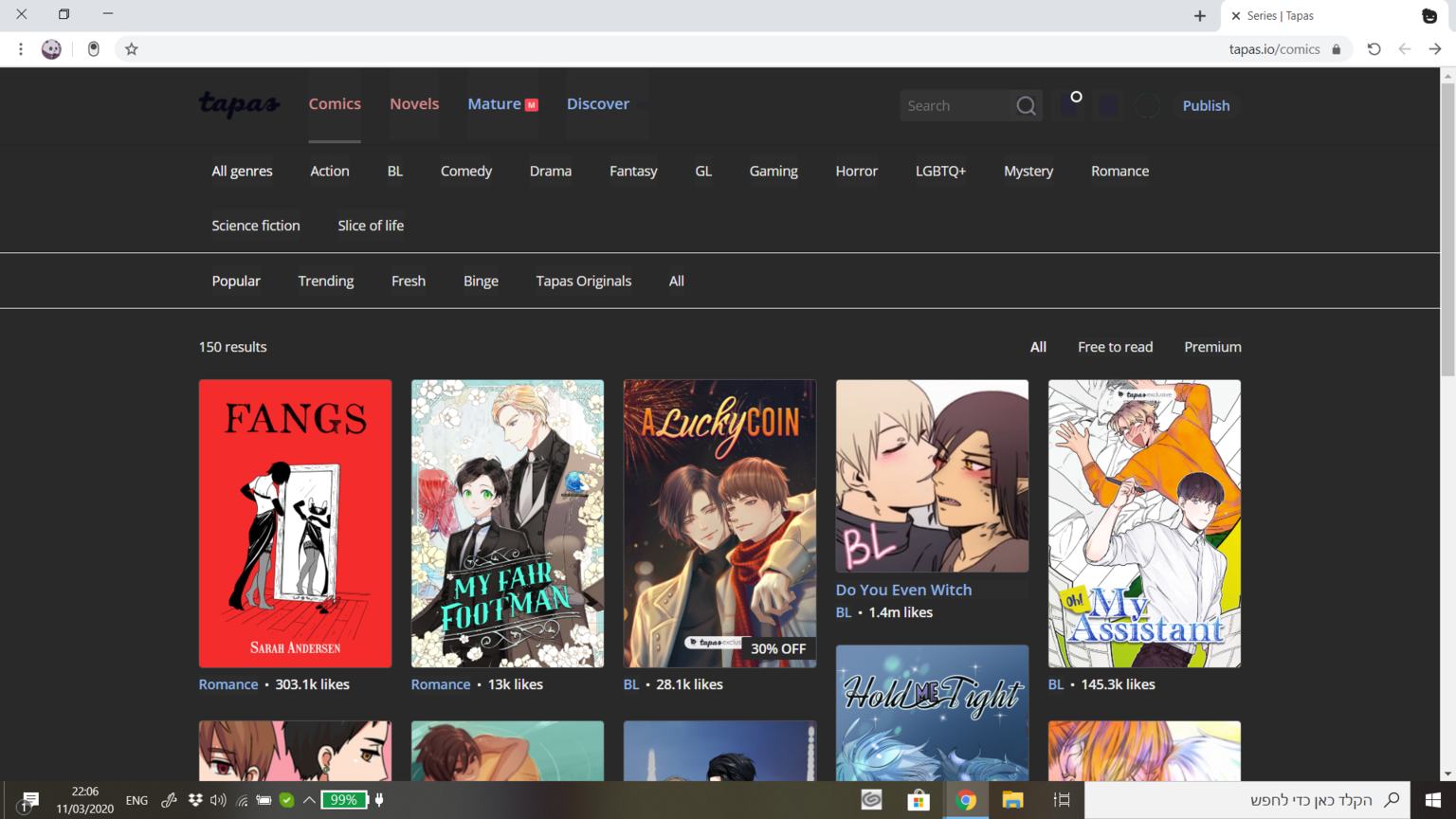Image resolution: width=1456 pixels, height=819 pixels.
Task: Filter by LGBTQ+ genre
Action: pyautogui.click(x=940, y=172)
